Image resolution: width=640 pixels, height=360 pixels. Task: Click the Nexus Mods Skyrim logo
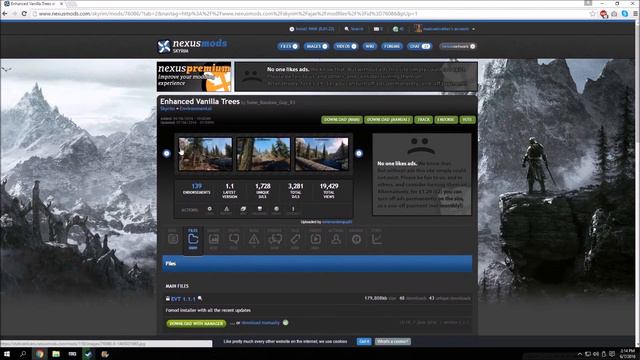point(192,46)
